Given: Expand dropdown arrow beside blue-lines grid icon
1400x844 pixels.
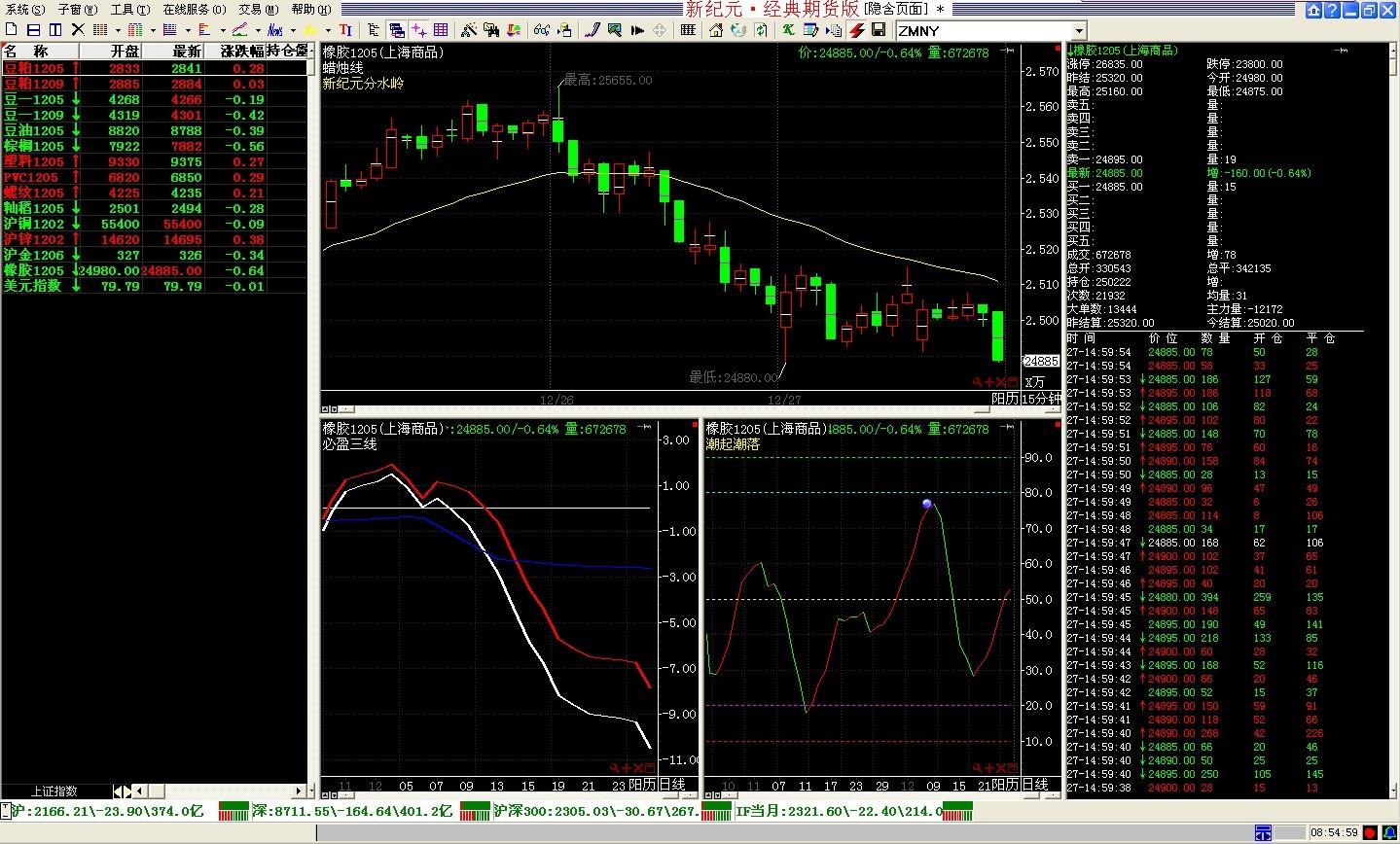Looking at the screenshot, I should [x=188, y=30].
